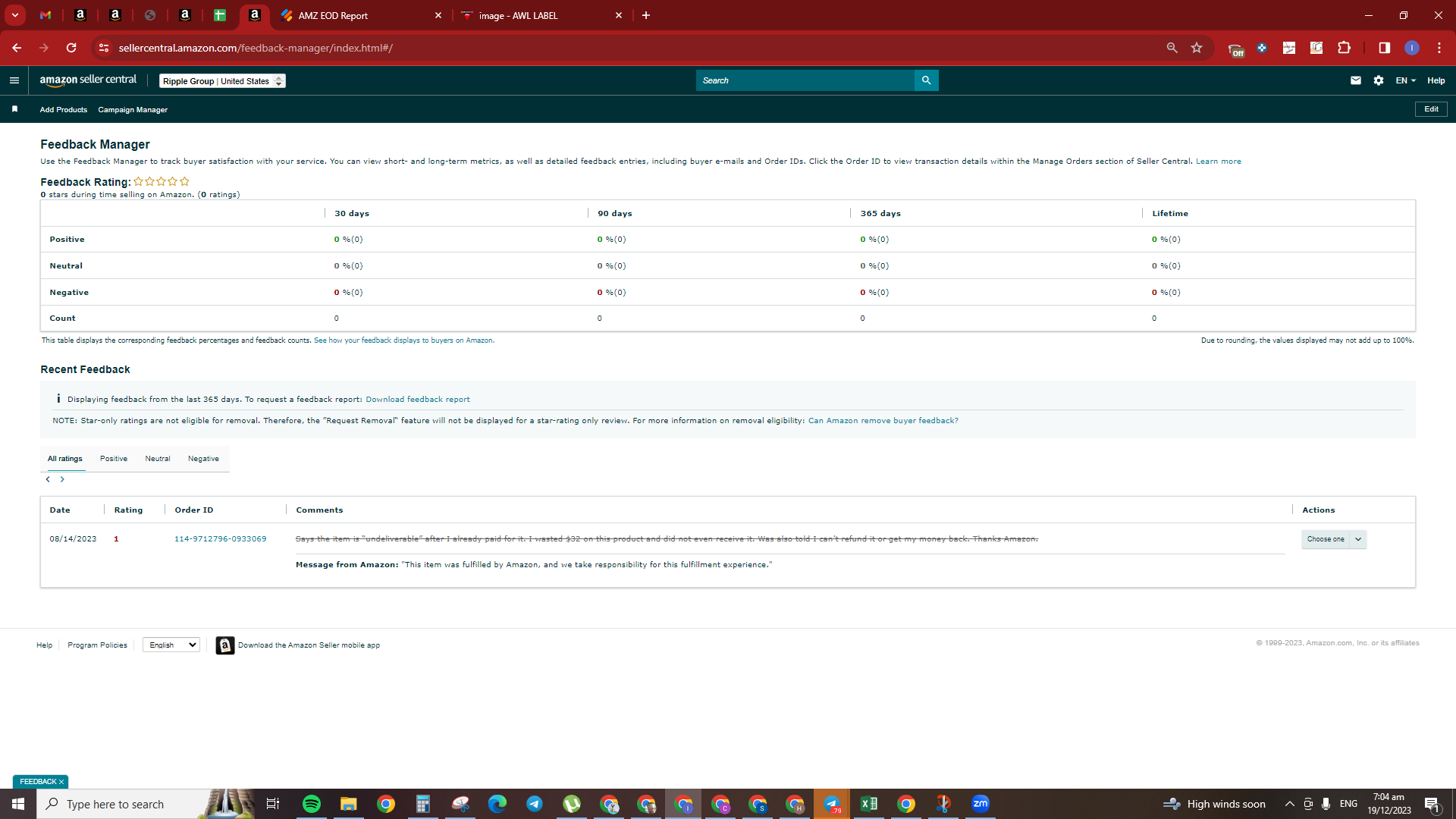Image resolution: width=1456 pixels, height=819 pixels.
Task: Click the Amazon Seller mobile app icon
Action: pos(225,645)
